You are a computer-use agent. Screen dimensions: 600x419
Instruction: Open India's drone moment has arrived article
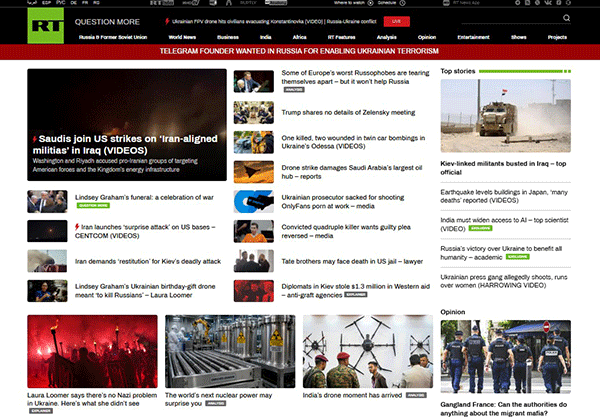pos(352,395)
